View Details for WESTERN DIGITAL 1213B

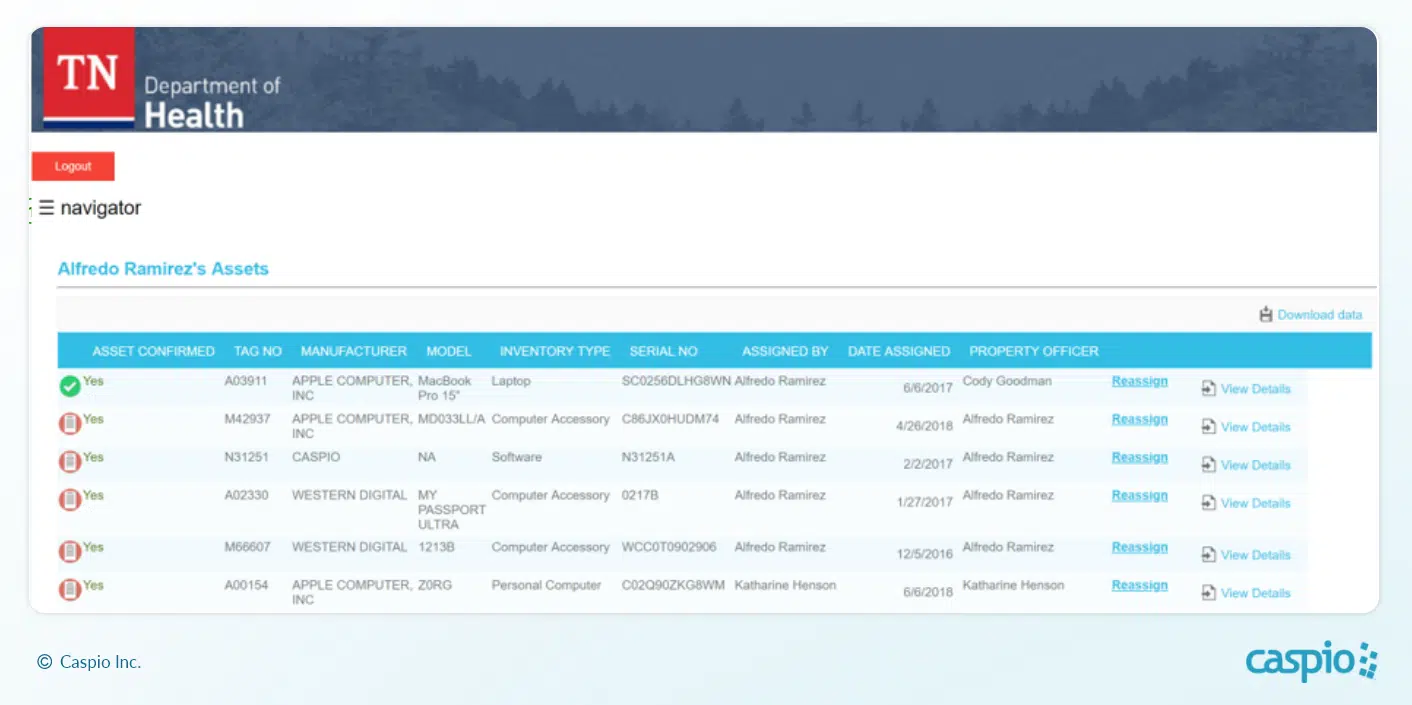[1255, 555]
